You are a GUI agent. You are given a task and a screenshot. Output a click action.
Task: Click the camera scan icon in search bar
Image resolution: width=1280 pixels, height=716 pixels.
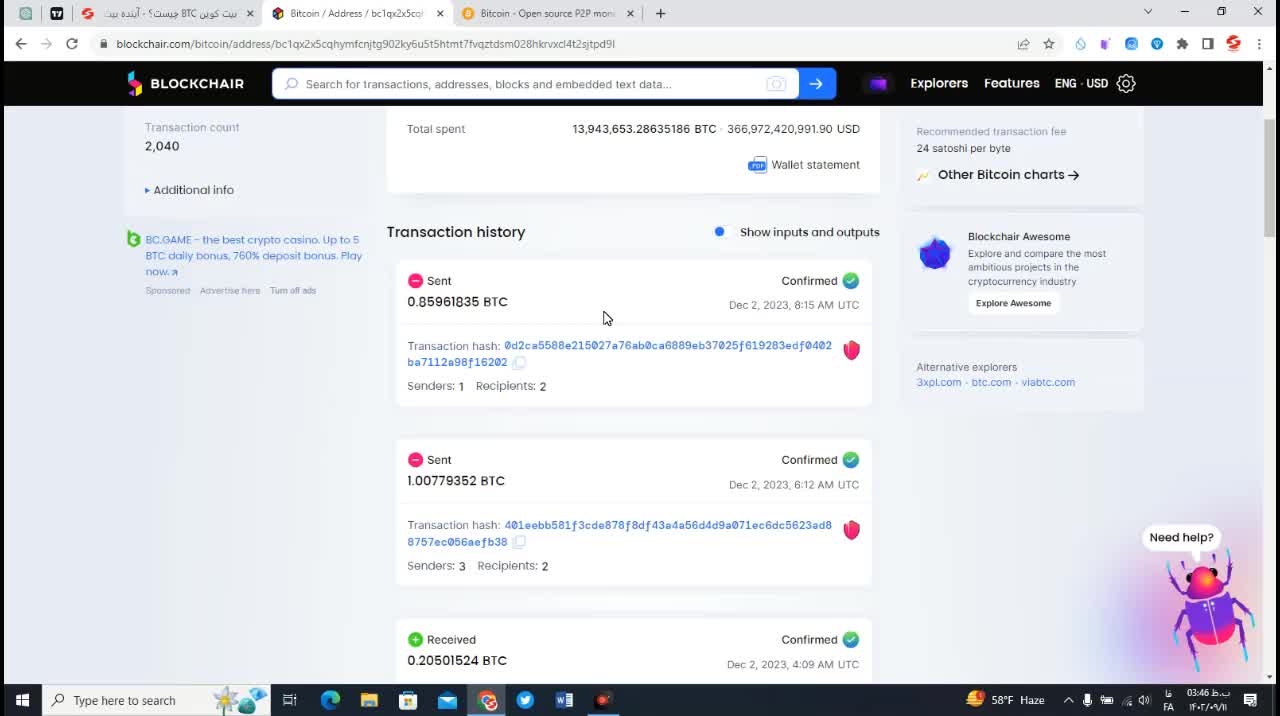[776, 84]
